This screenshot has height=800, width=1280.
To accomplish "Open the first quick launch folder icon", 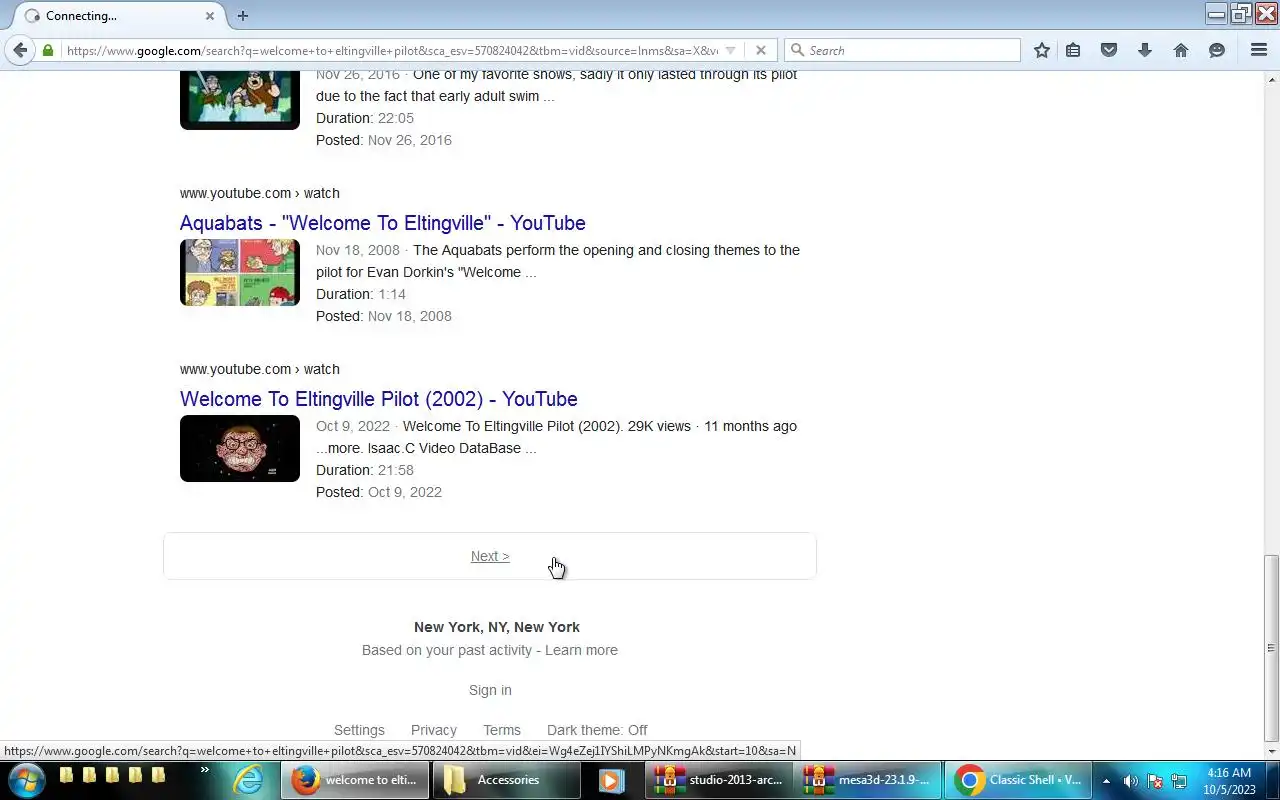I will (x=66, y=775).
